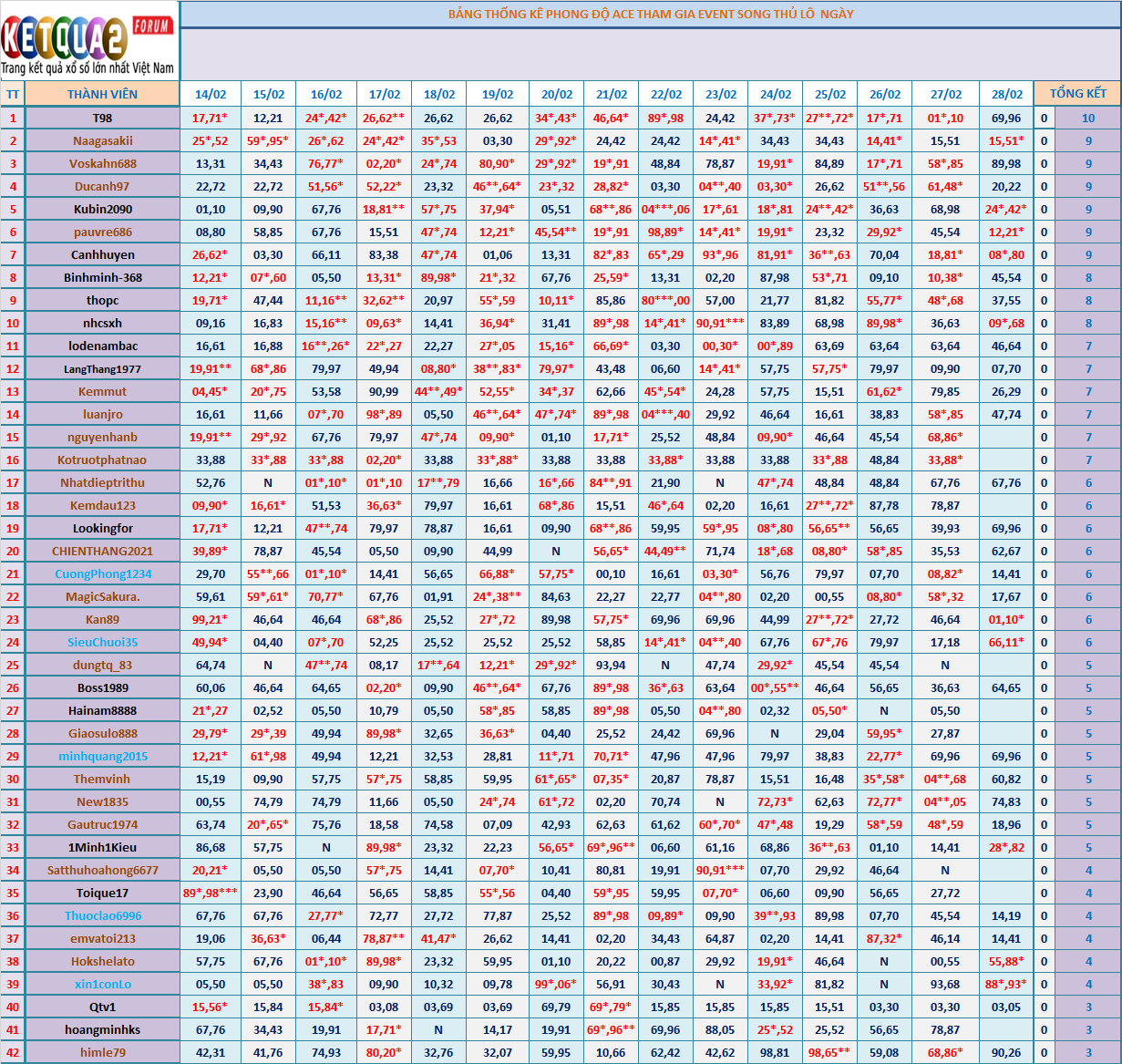Click T98's total score of 10

point(1087,118)
